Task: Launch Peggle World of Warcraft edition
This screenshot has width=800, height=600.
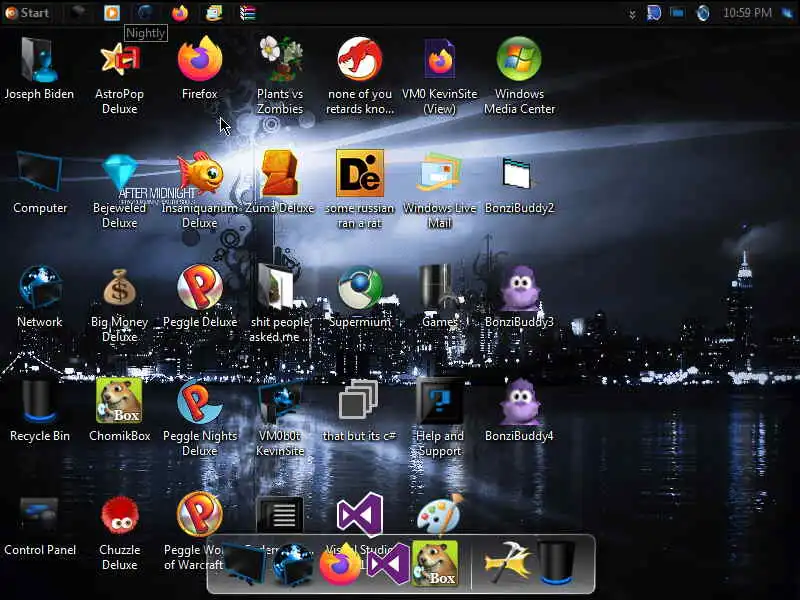Action: pos(199,514)
